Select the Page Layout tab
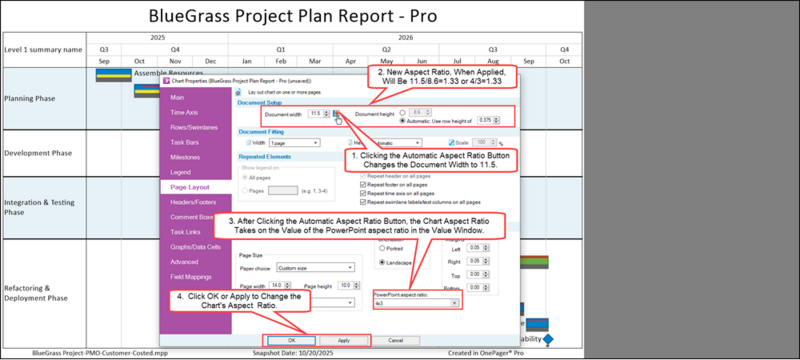The height and width of the screenshot is (360, 800). click(195, 187)
